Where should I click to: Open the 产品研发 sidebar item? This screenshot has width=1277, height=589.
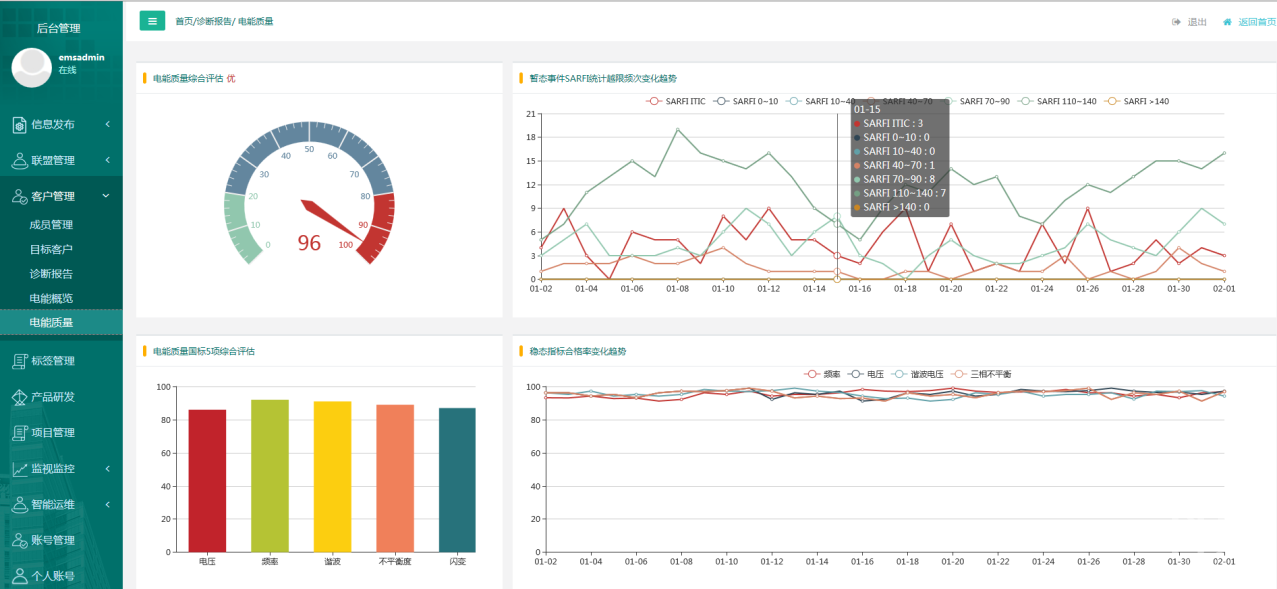[52, 397]
